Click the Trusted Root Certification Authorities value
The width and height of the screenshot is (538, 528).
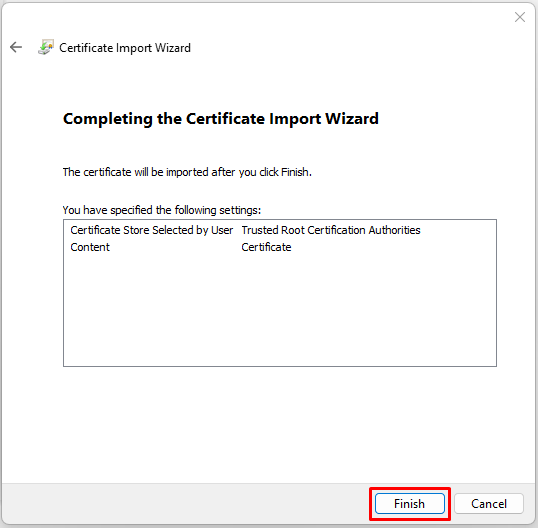(331, 230)
